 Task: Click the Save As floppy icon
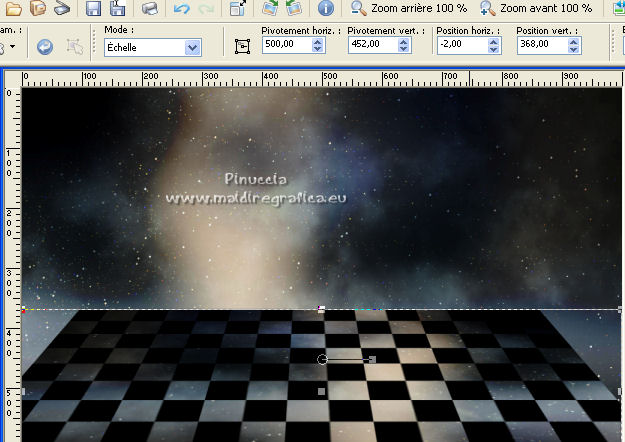tap(118, 8)
